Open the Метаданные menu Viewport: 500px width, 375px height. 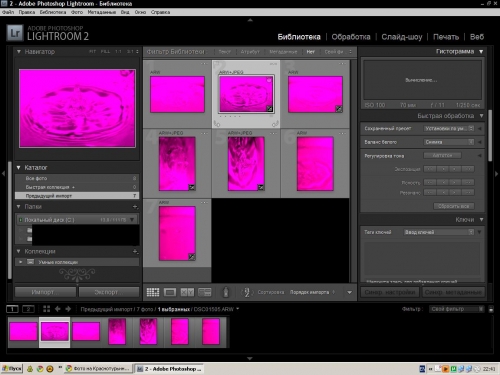(x=102, y=12)
